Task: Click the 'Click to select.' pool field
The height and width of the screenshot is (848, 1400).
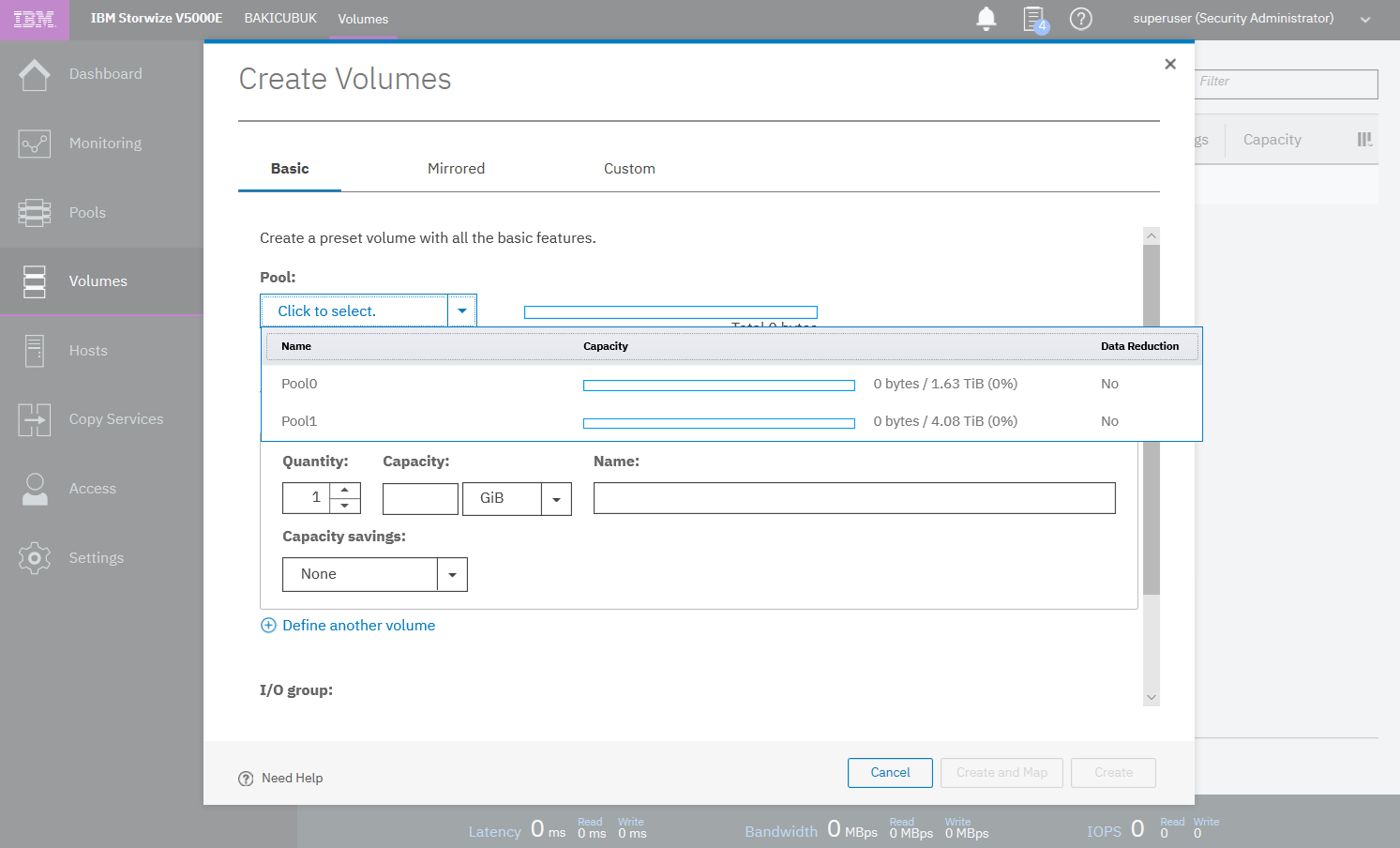Action: click(354, 310)
